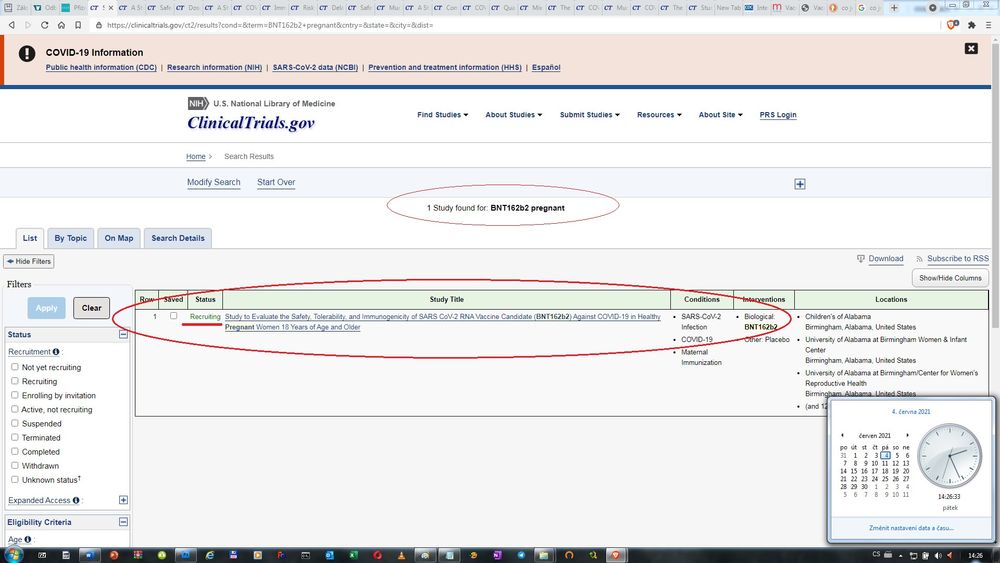1000x563 pixels.
Task: Open the About Studies dropdown menu
Action: 513,115
